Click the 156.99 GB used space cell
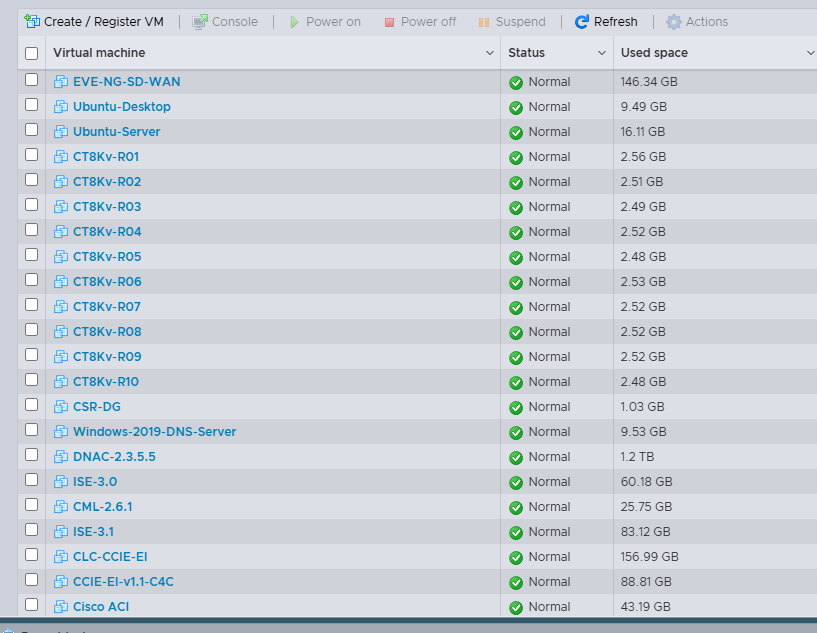Viewport: 817px width, 633px height. [x=649, y=557]
